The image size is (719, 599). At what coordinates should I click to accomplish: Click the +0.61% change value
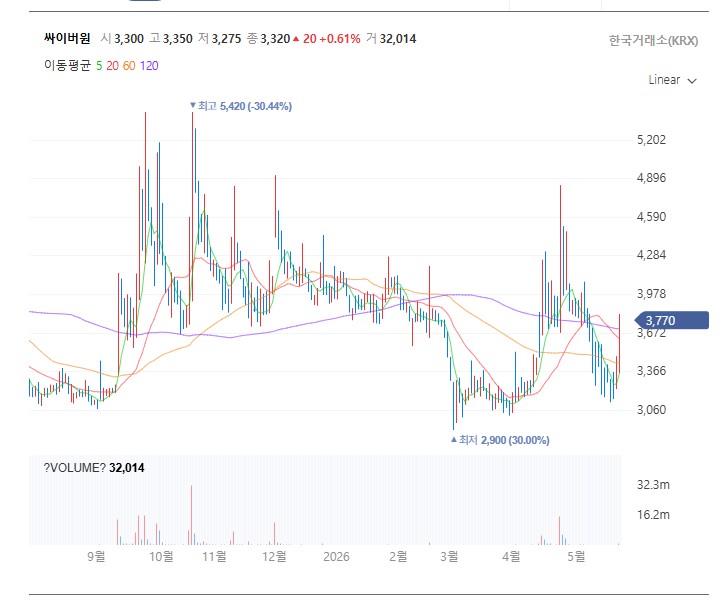point(340,39)
